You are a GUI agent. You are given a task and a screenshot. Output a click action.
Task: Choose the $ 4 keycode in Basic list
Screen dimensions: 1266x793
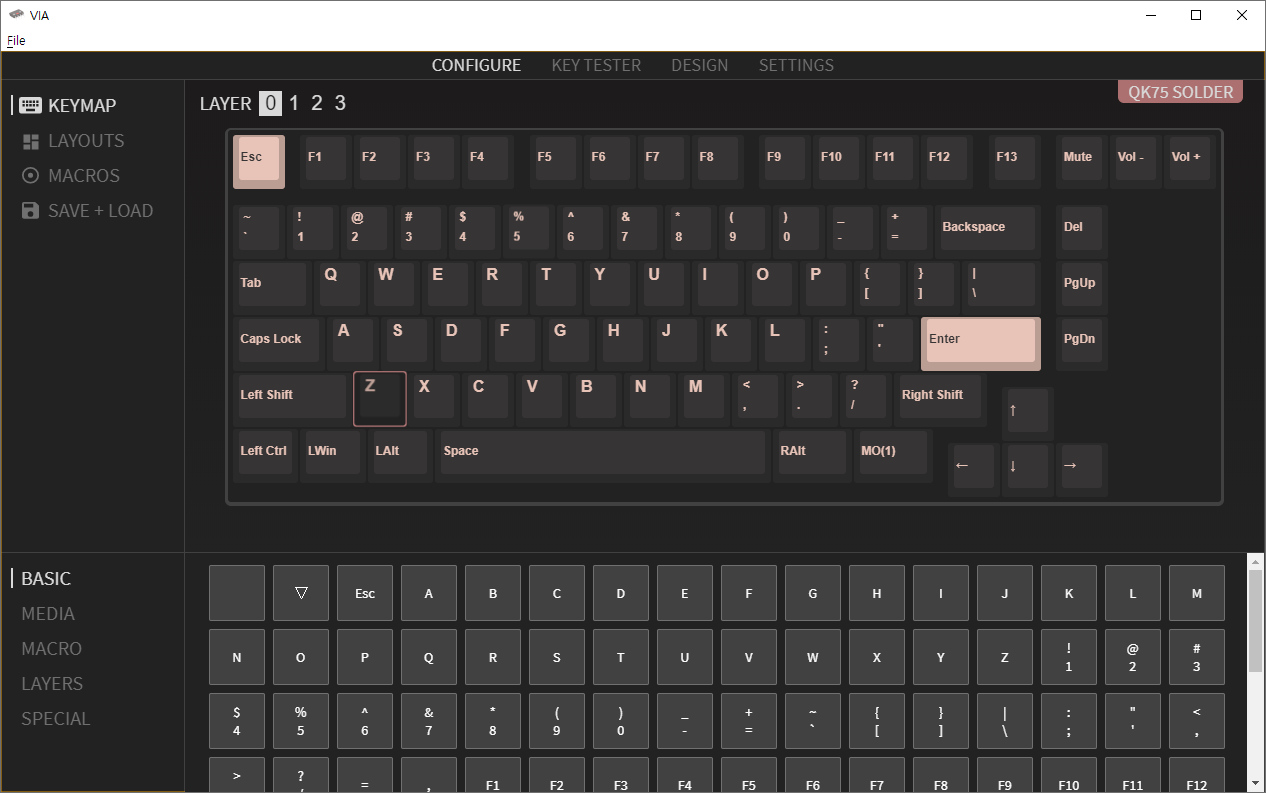coord(237,721)
